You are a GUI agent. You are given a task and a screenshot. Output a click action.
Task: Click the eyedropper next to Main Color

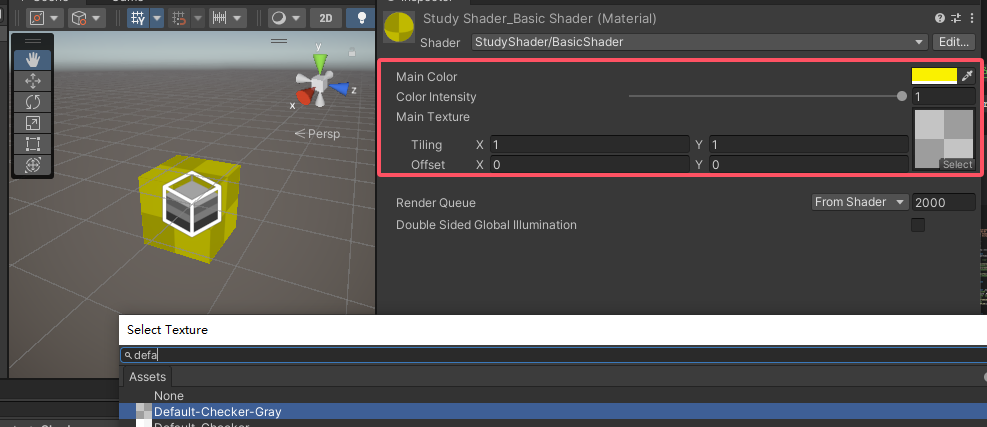click(x=966, y=76)
